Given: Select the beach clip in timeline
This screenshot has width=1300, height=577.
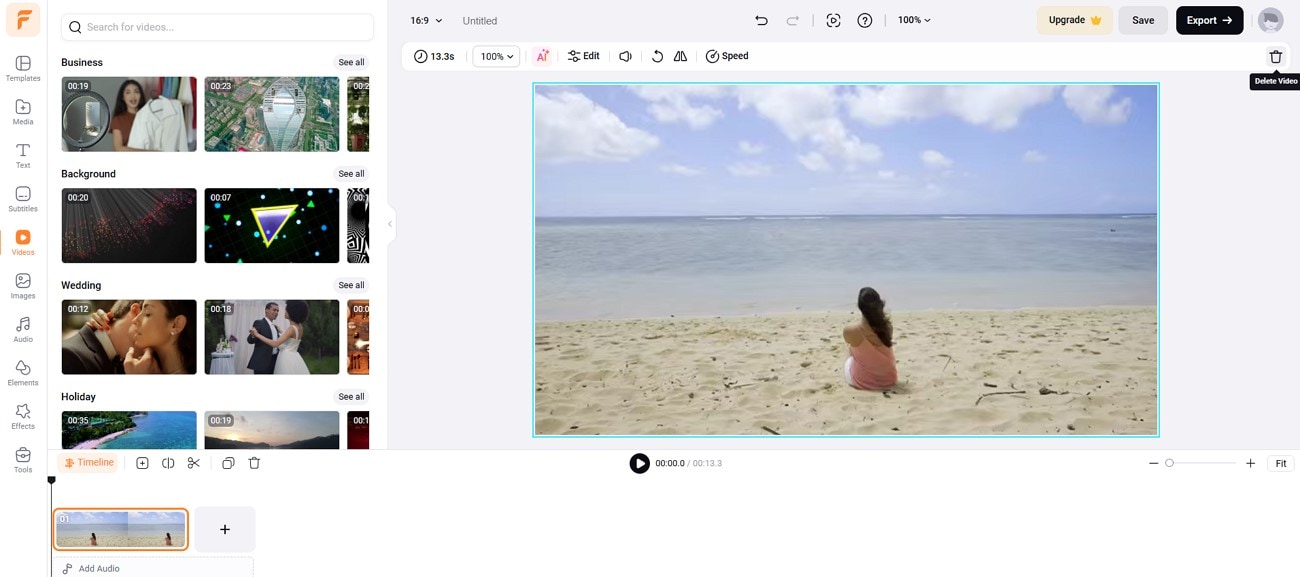Looking at the screenshot, I should coord(121,530).
